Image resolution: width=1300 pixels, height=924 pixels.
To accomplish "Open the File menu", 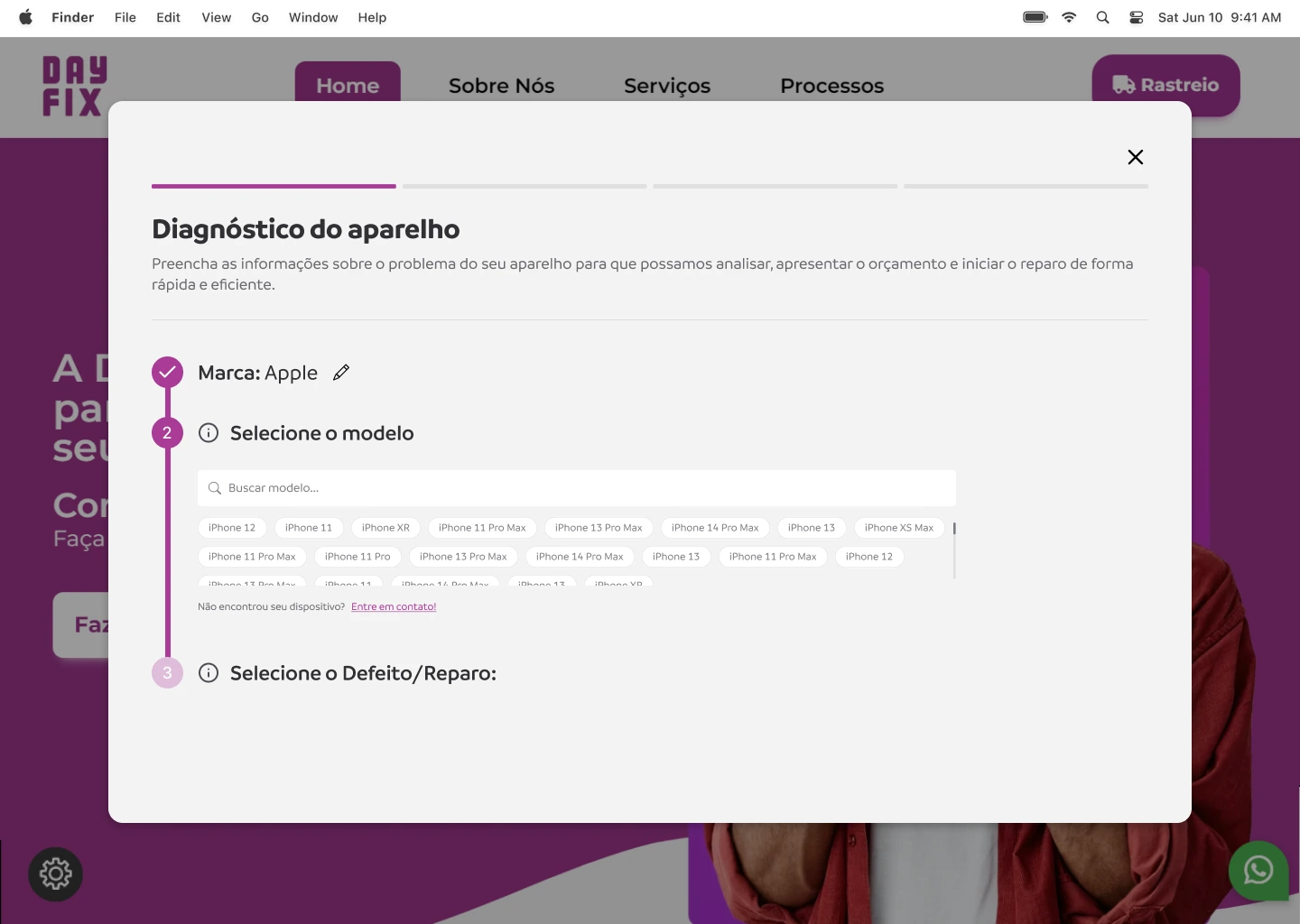I will tap(125, 17).
